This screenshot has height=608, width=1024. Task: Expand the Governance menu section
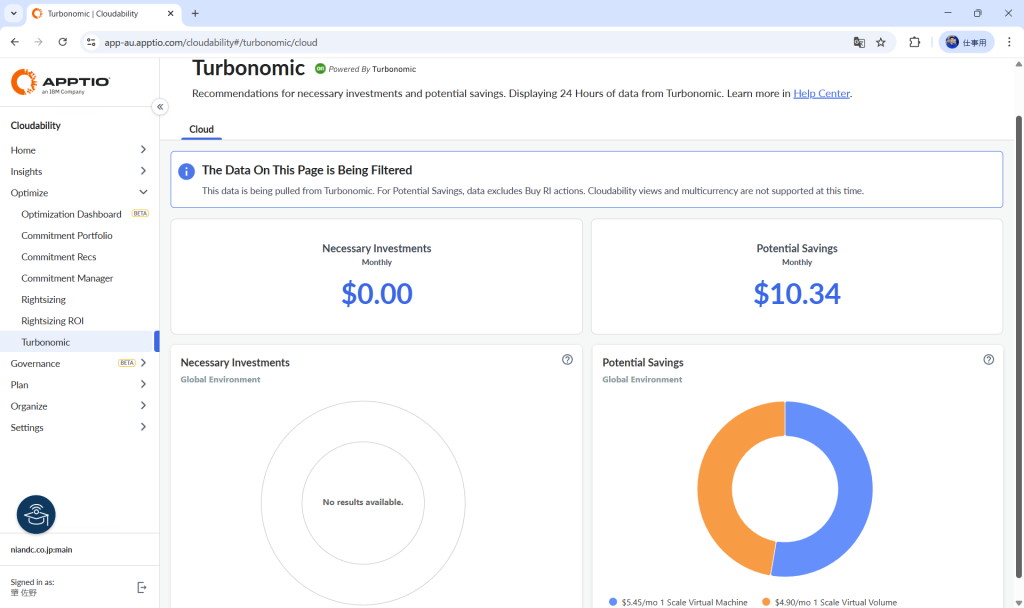point(78,364)
